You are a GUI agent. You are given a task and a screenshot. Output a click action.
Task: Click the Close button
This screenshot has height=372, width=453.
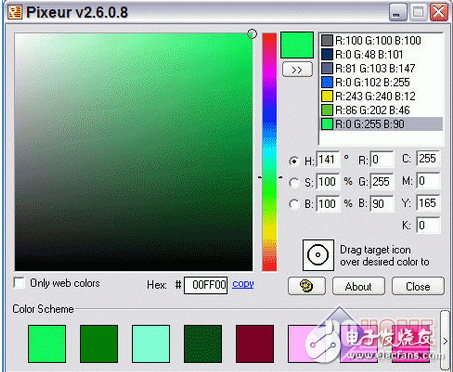[418, 286]
